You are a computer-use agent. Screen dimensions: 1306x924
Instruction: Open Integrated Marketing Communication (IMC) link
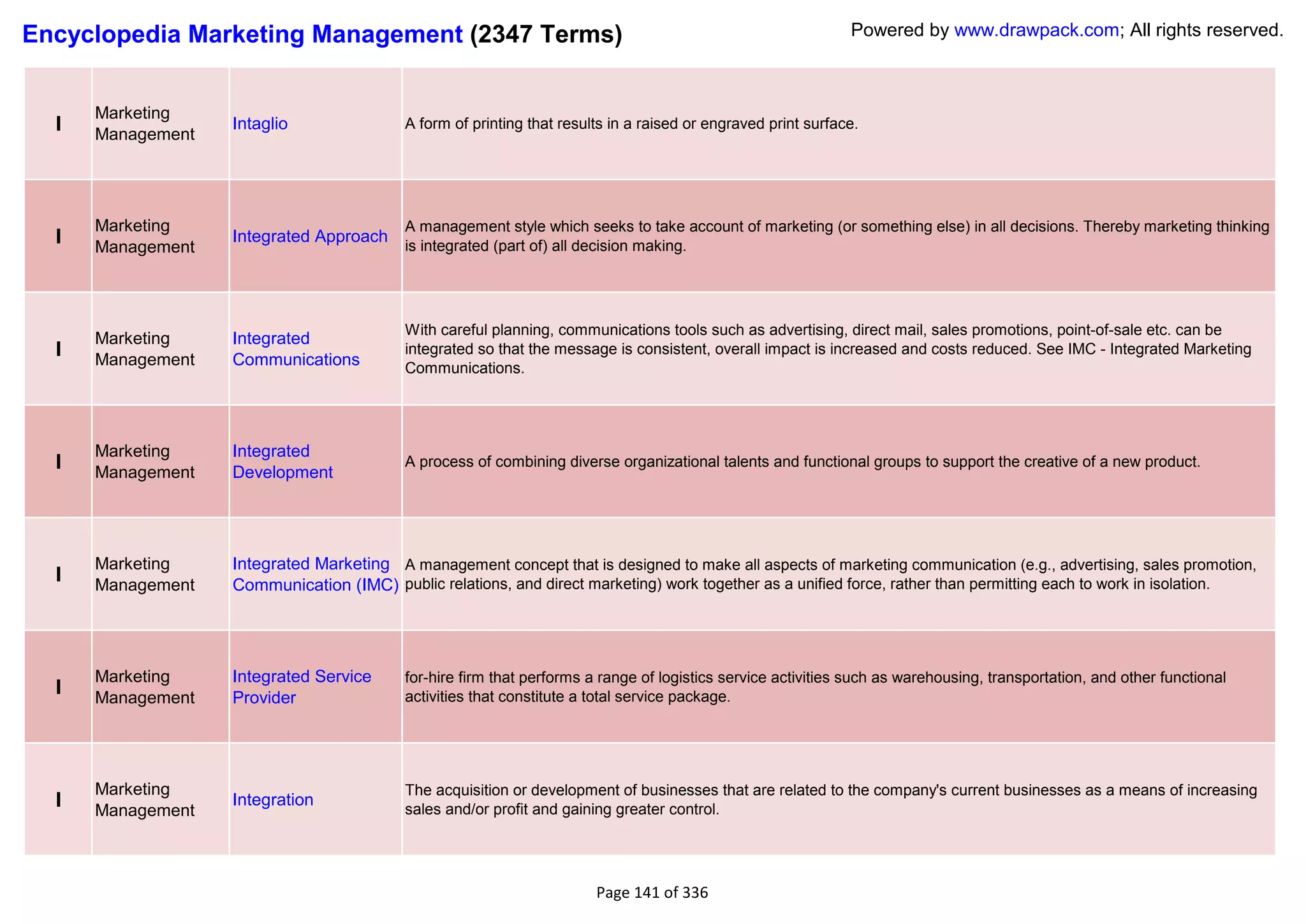pos(316,574)
